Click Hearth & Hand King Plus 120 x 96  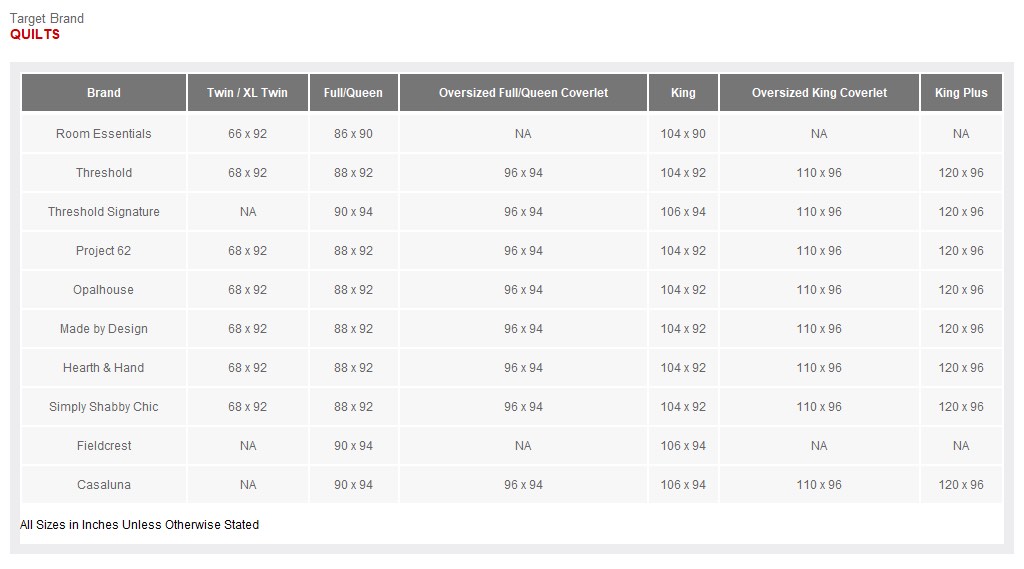click(961, 368)
